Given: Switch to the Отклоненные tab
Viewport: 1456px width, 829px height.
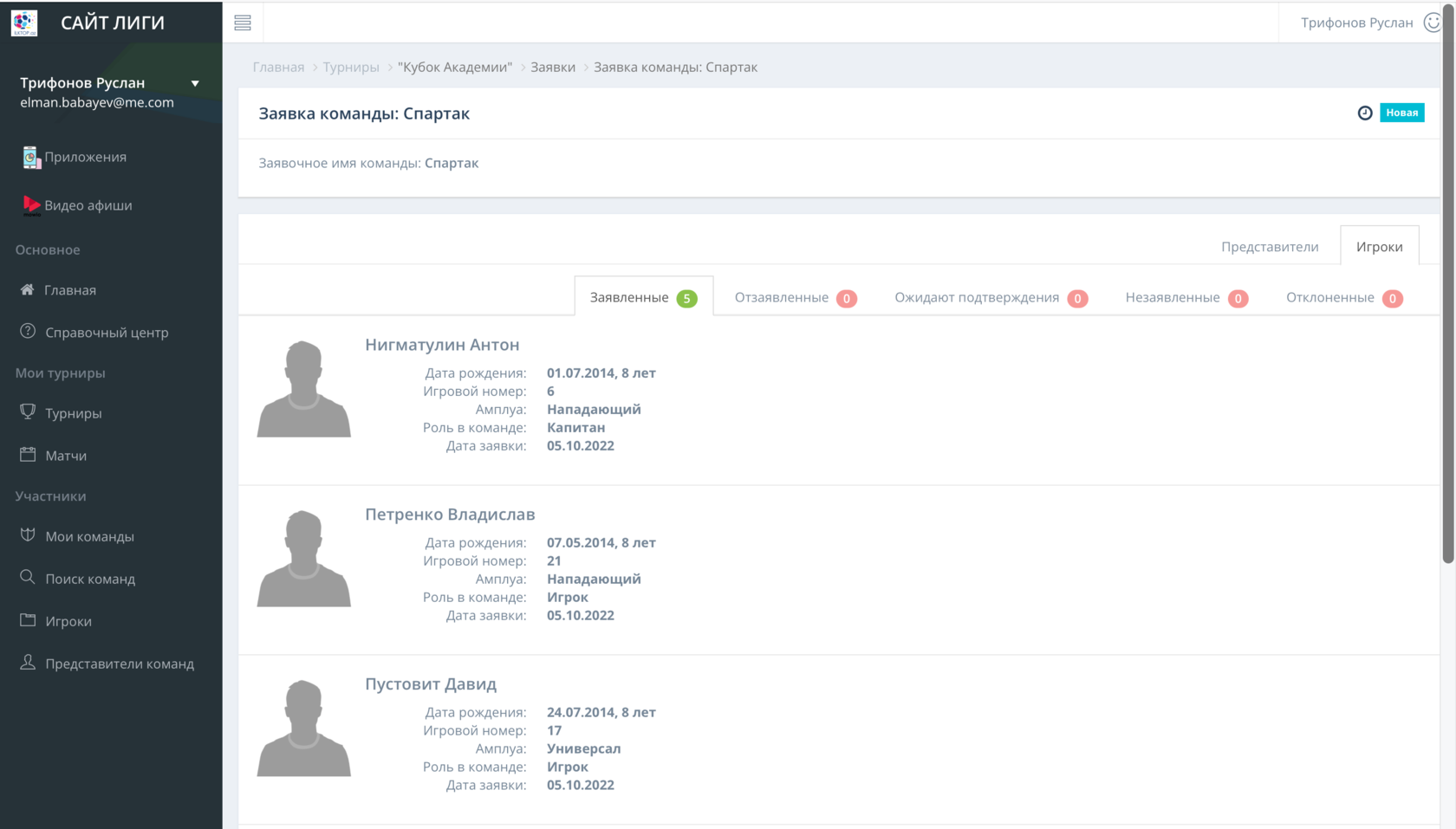Looking at the screenshot, I should point(1344,297).
